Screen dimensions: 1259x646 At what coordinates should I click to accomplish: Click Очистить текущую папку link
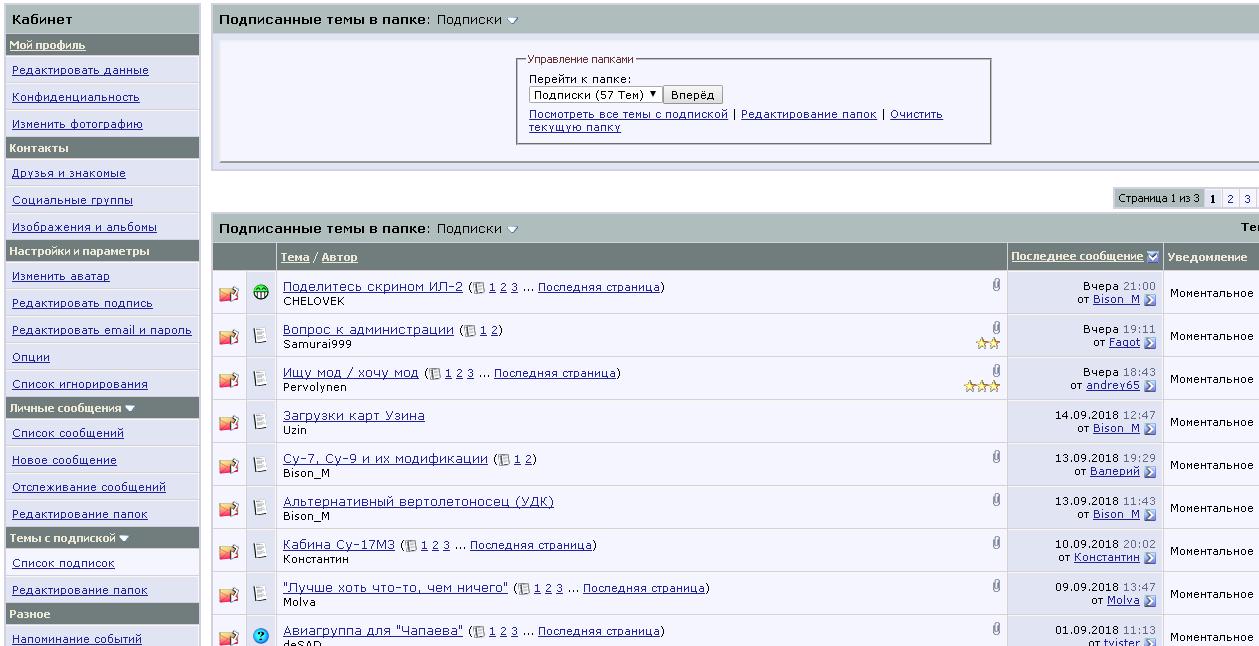click(736, 121)
